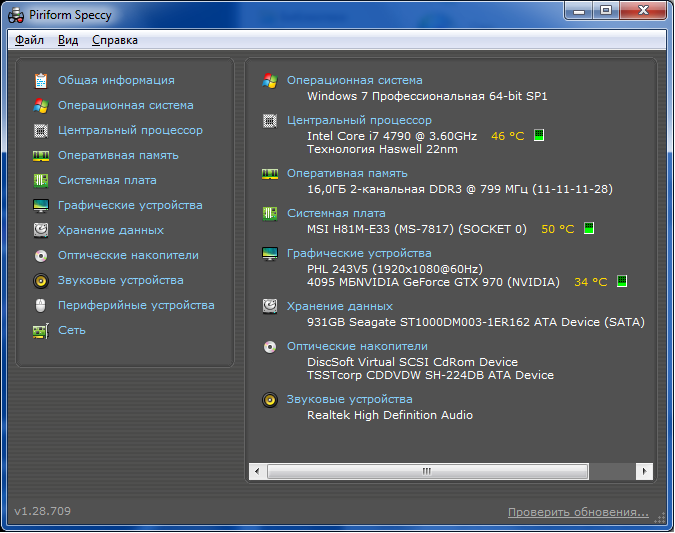
Task: Click the horizontal scrollbar thumb
Action: click(x=427, y=471)
